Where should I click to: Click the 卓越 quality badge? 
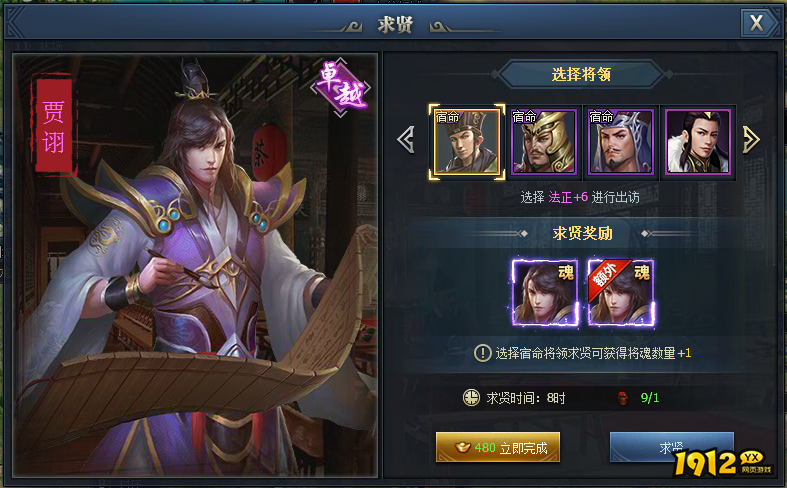[341, 87]
